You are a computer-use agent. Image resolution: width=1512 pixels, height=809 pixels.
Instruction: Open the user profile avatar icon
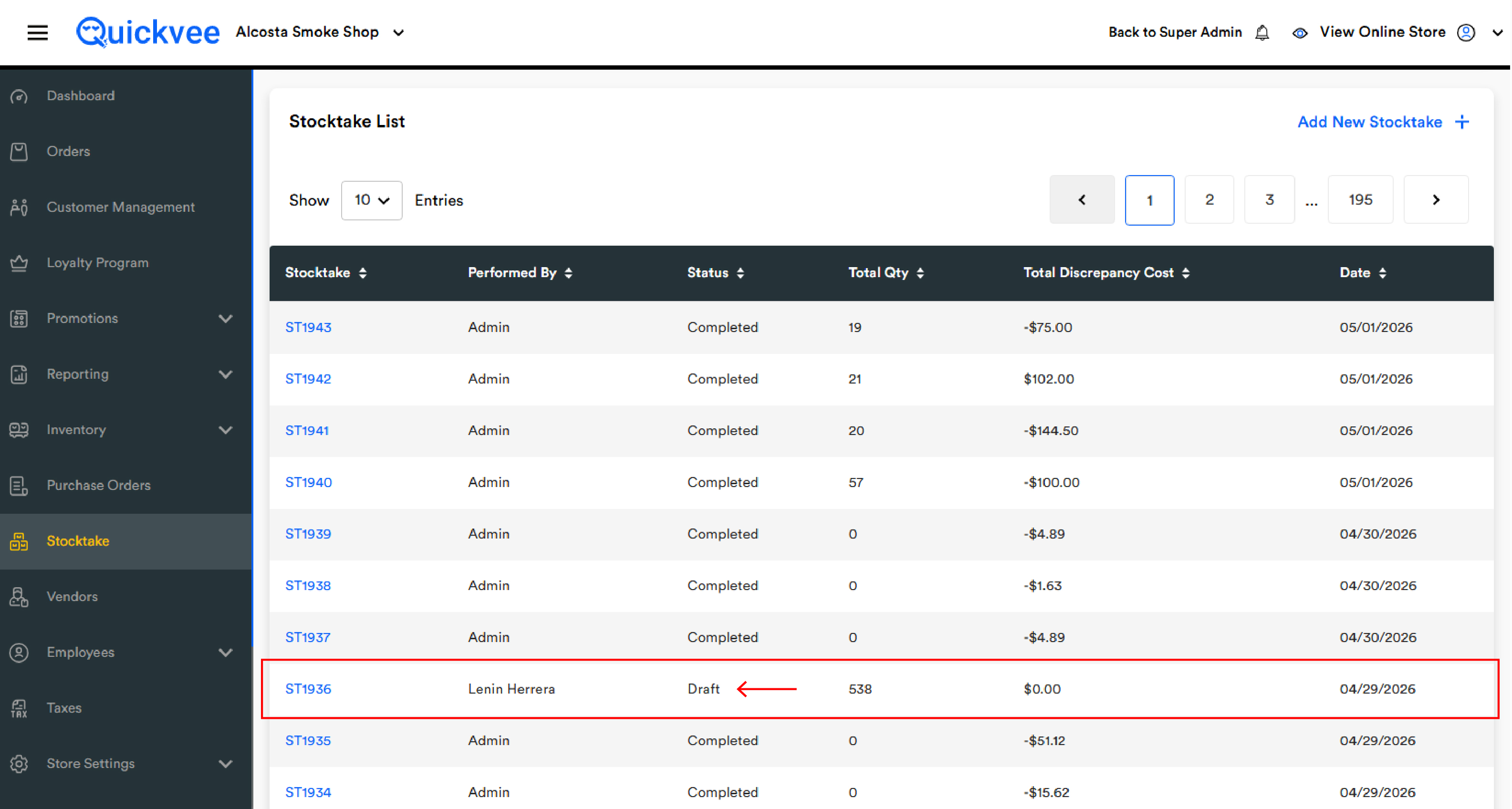1466,32
